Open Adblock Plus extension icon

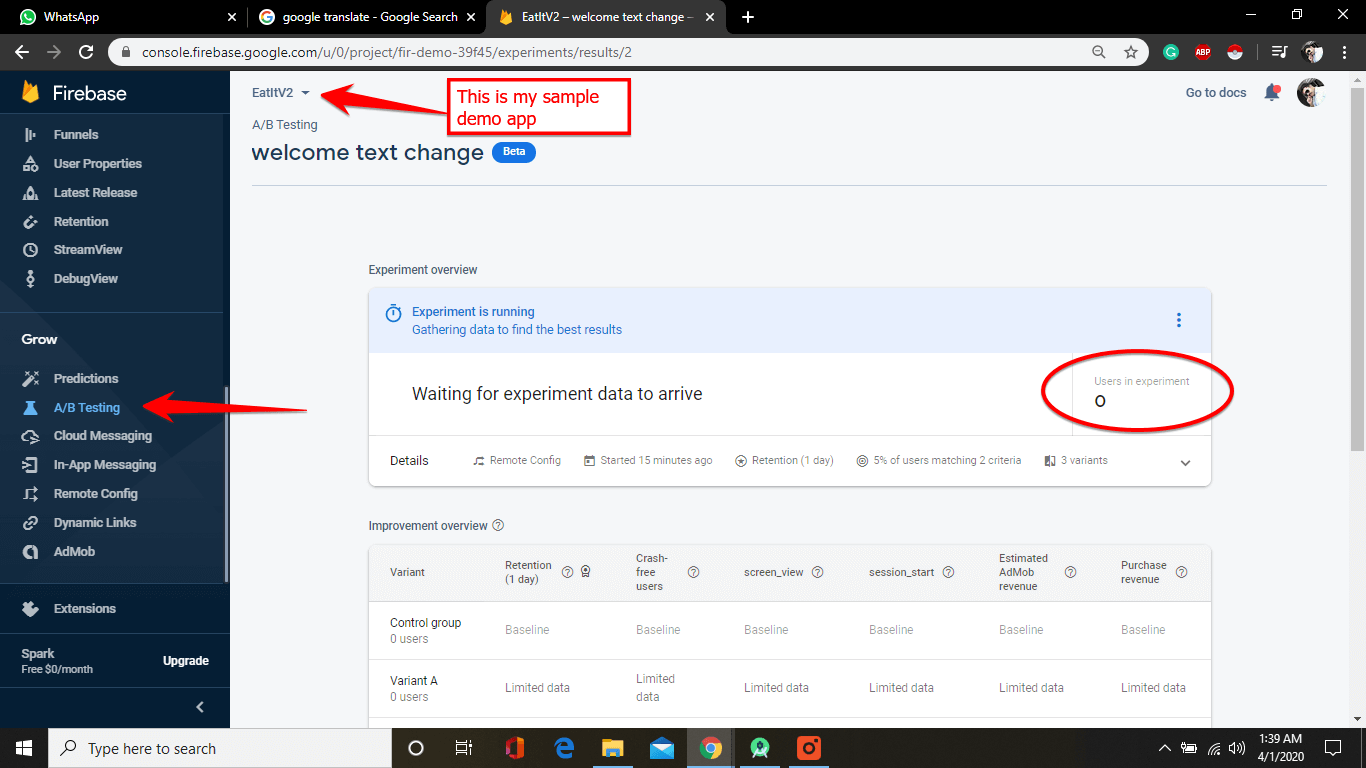coord(1203,52)
